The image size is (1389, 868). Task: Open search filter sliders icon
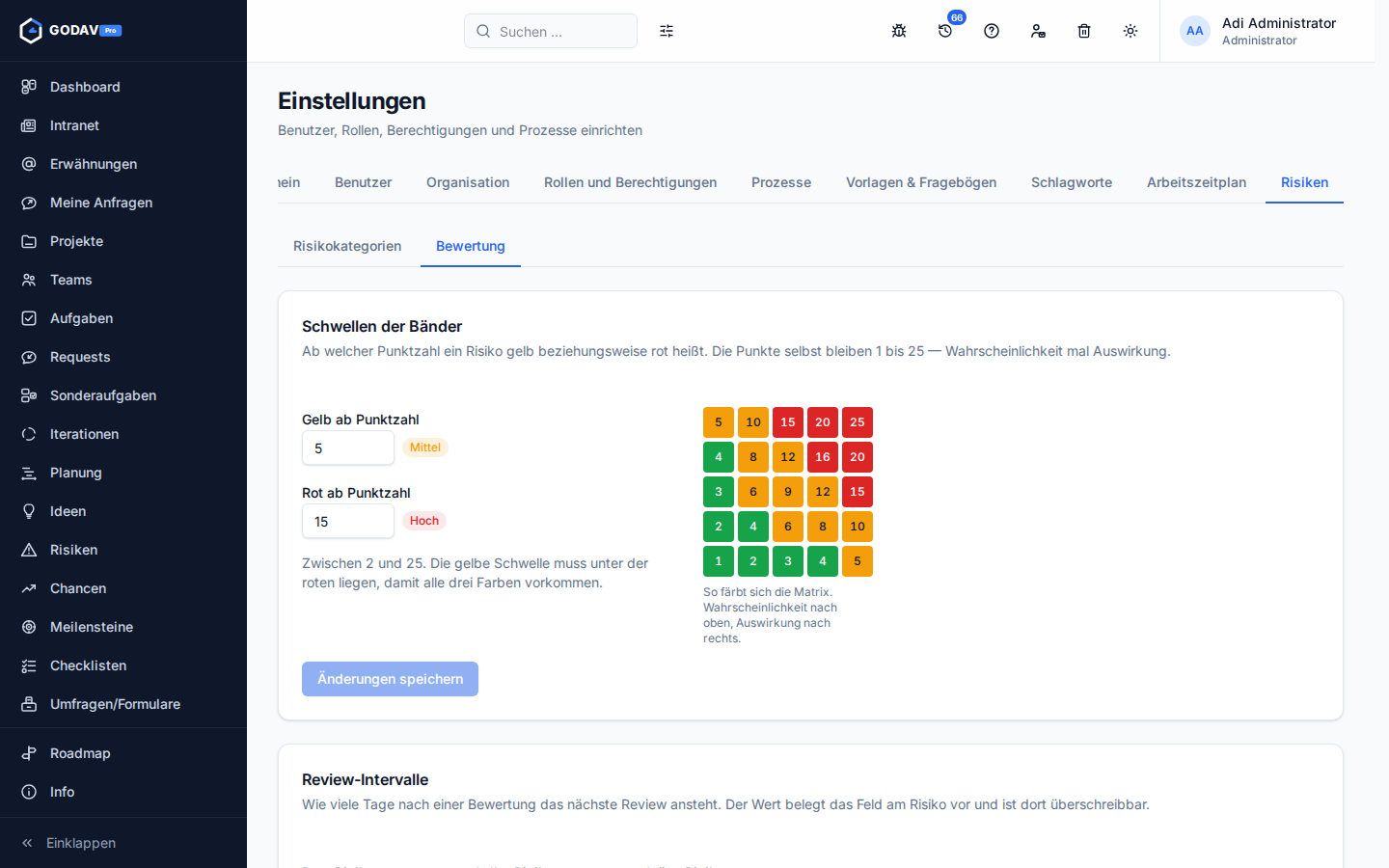point(667,31)
